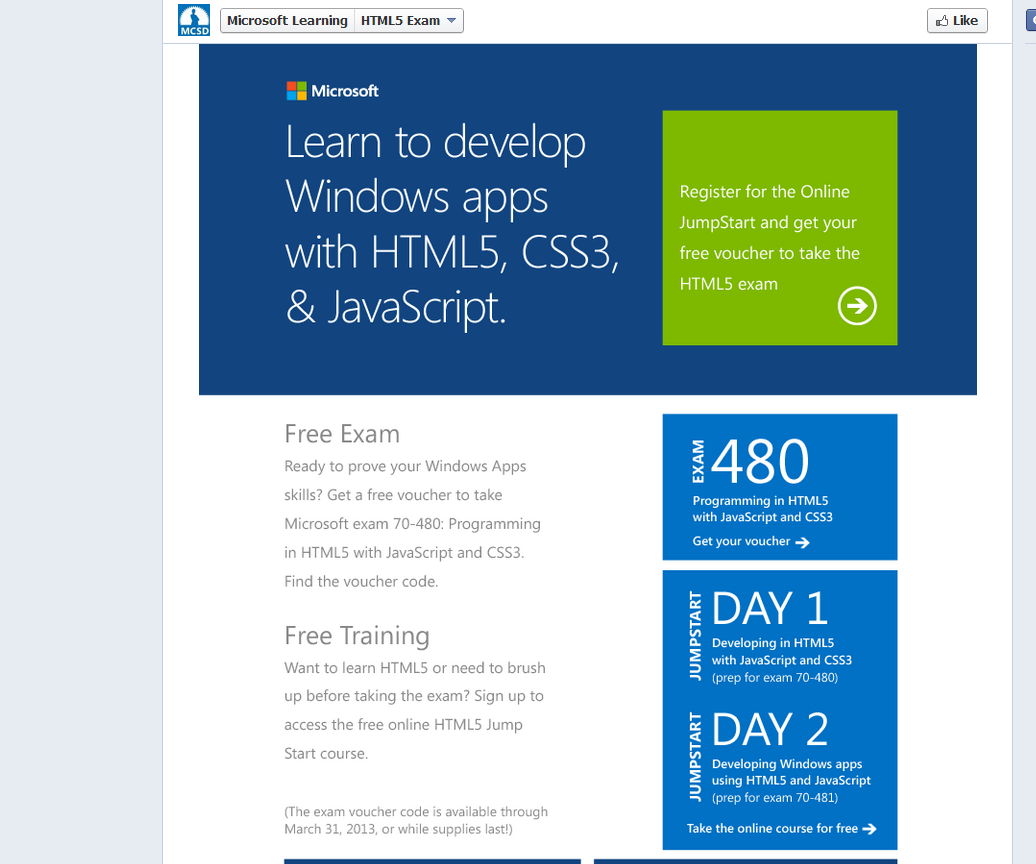Click the arrow icon next to Get your voucher
This screenshot has width=1036, height=864.
[802, 542]
